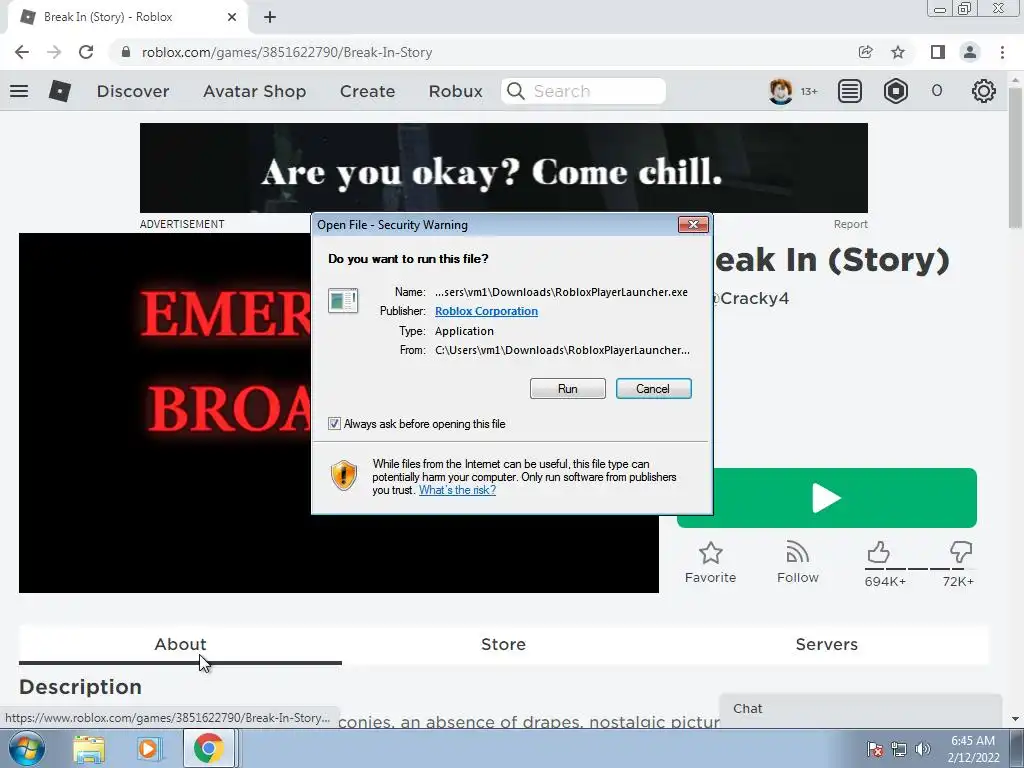Open the Chrome three-dot menu
Image resolution: width=1024 pixels, height=768 pixels.
pos(1002,52)
